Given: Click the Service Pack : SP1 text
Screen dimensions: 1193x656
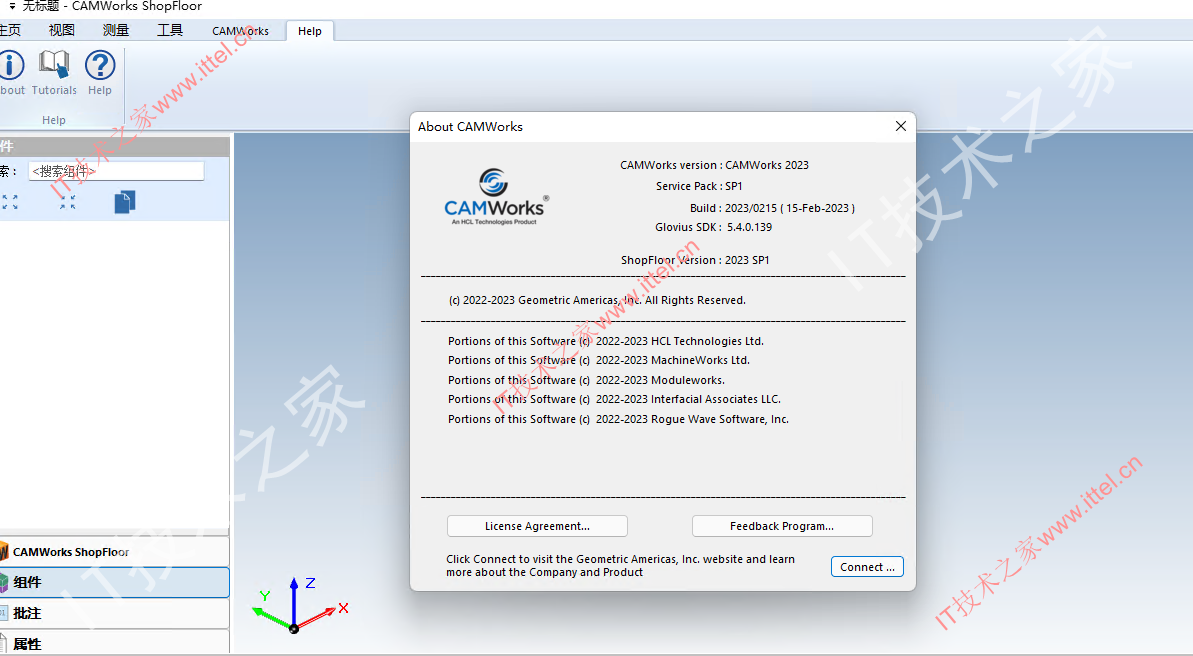Looking at the screenshot, I should [699, 186].
